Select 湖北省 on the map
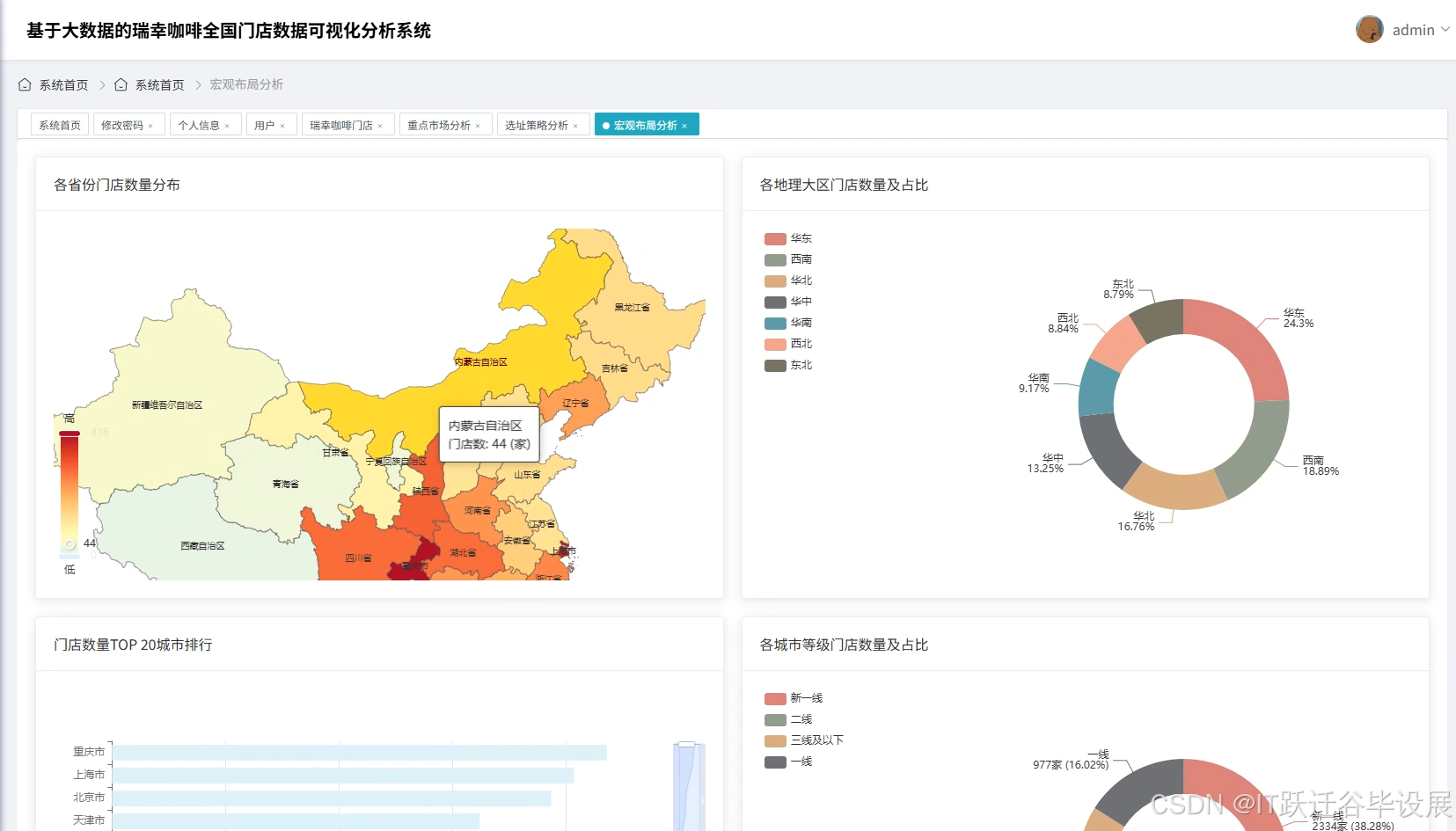 463,553
